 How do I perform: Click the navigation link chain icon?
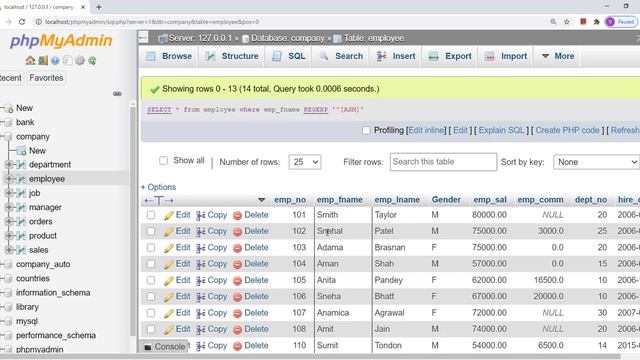point(117,94)
